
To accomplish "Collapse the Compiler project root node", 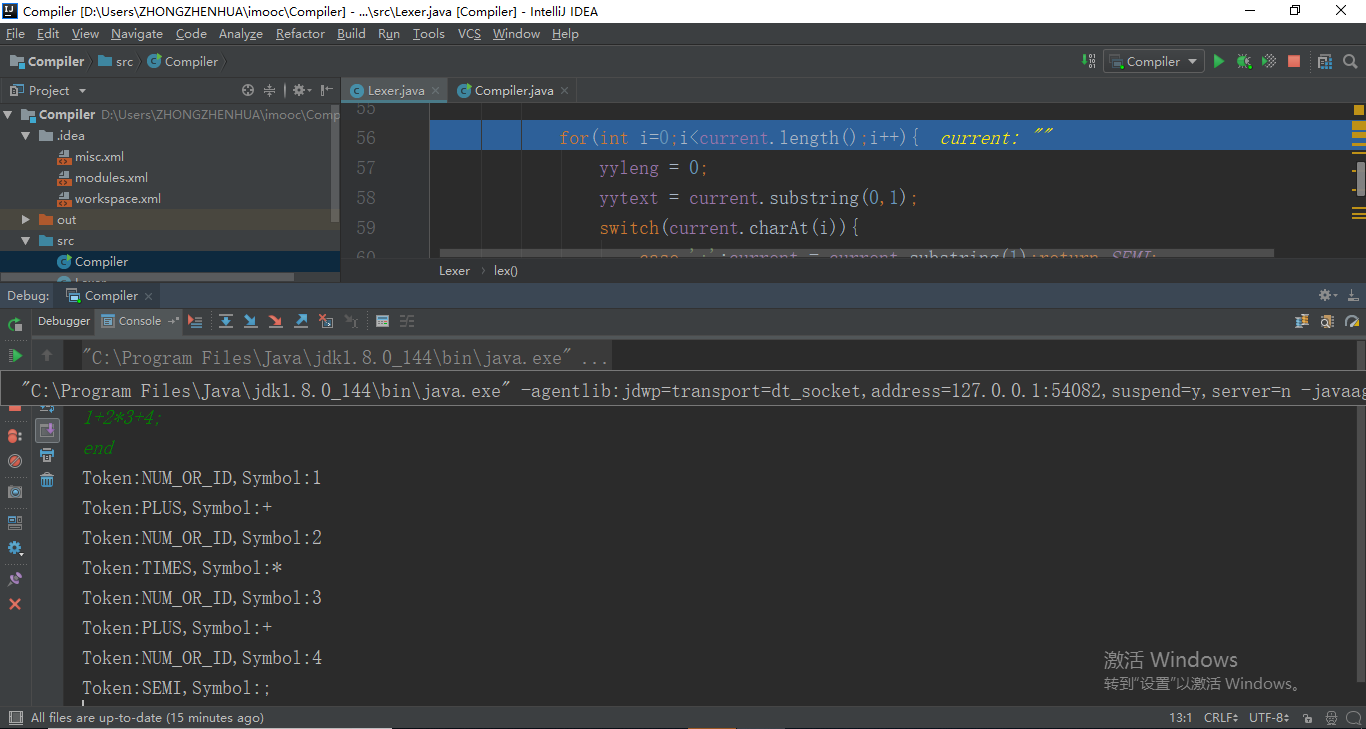I will [x=10, y=114].
